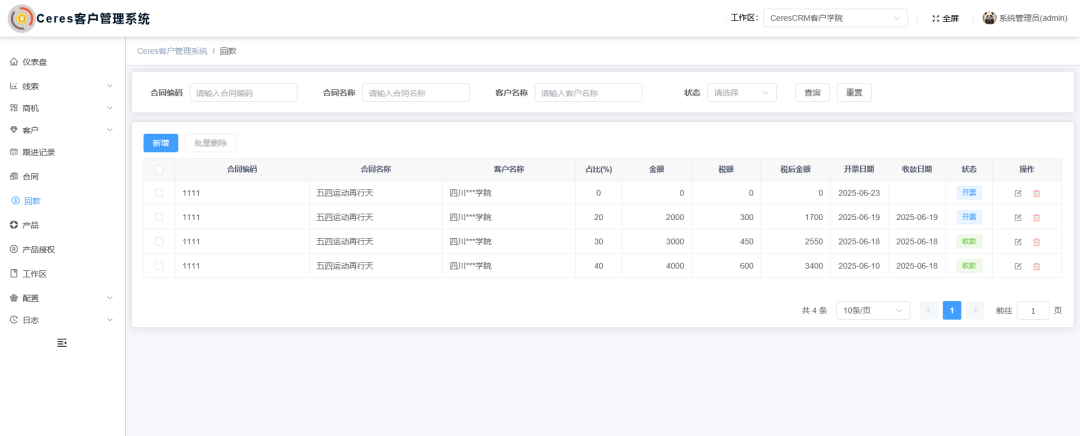The width and height of the screenshot is (1080, 436).
Task: Check the first table row checkbox
Action: (159, 193)
